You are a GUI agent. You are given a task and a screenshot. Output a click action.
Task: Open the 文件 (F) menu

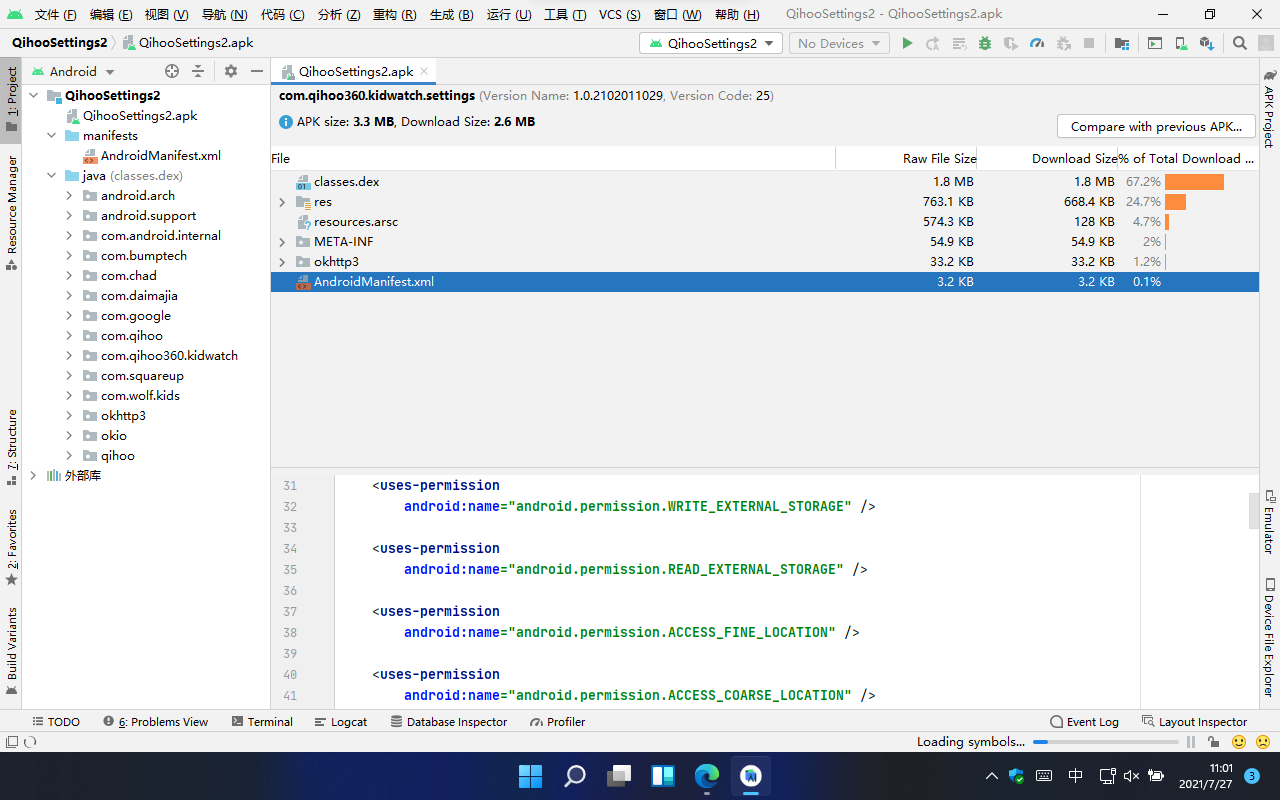click(55, 15)
